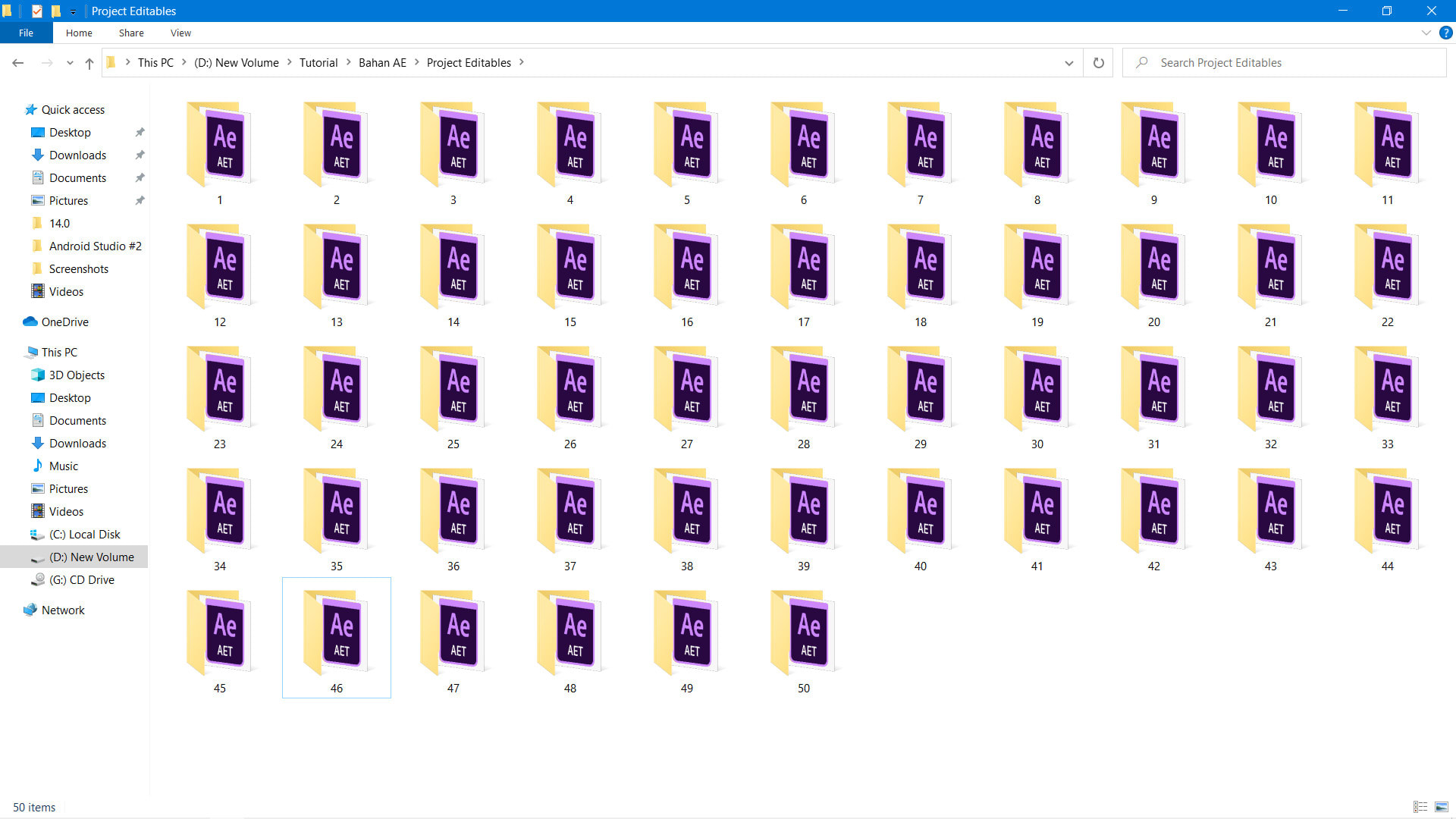Go forward with the Forward arrow
This screenshot has height=819, width=1456.
coord(47,63)
